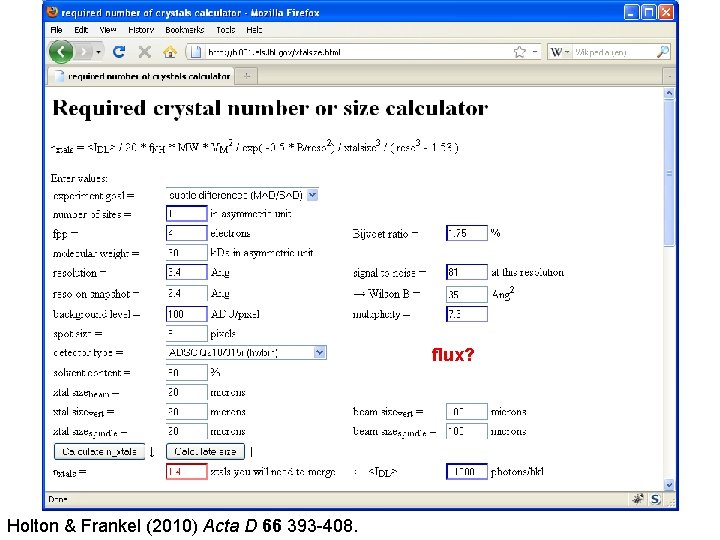Bookmark this page with the star icon
This screenshot has width=720, height=540.
tap(519, 52)
